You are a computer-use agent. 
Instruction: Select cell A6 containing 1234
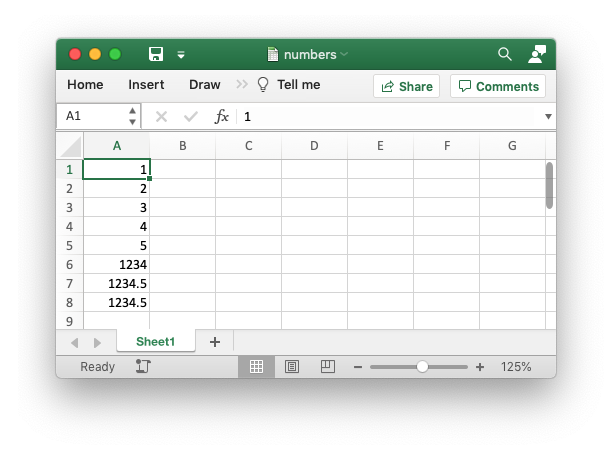coord(117,264)
